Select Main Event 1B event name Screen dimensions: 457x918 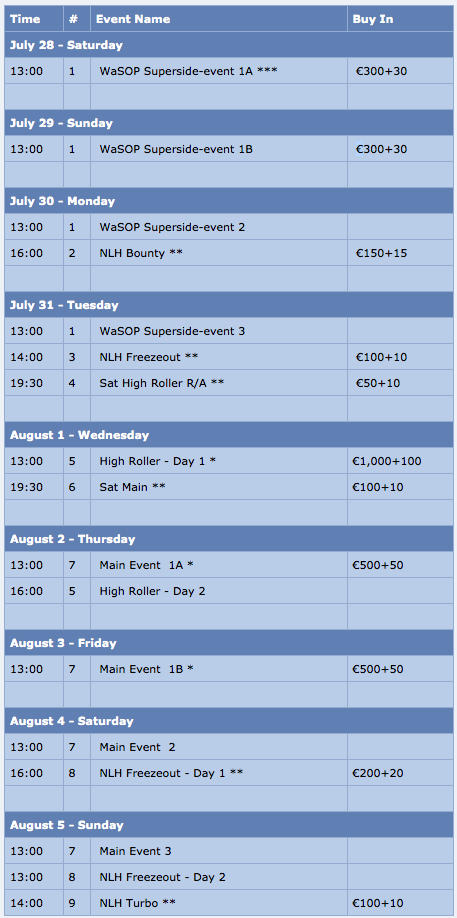pos(146,669)
